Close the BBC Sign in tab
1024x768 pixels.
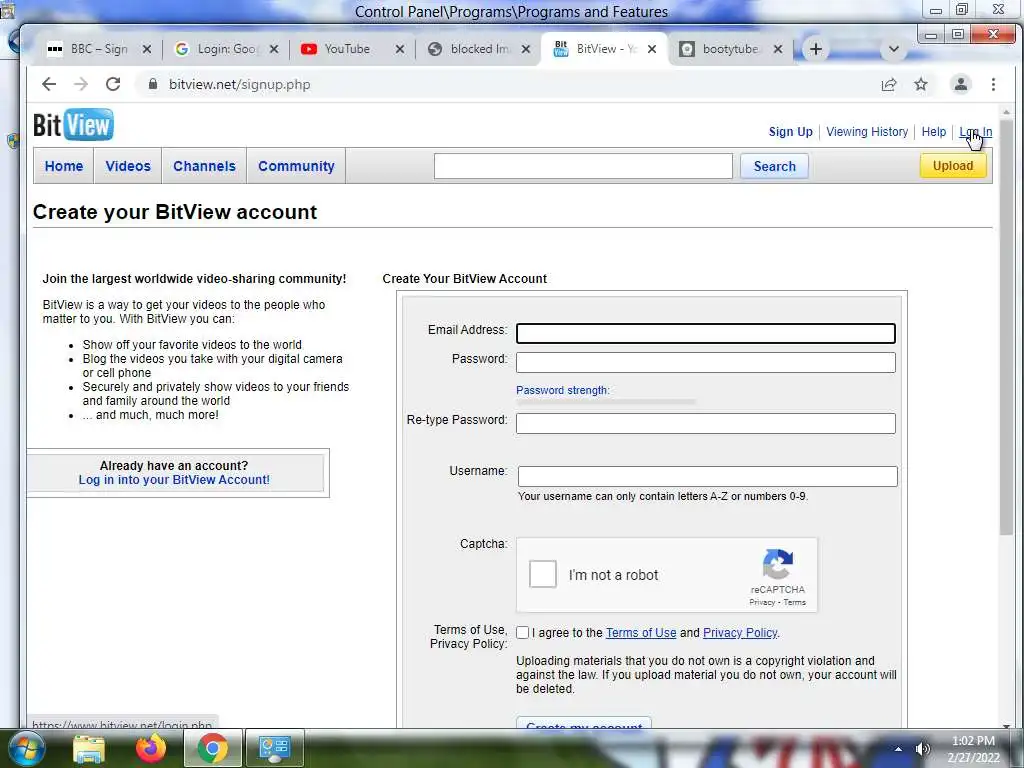point(147,49)
